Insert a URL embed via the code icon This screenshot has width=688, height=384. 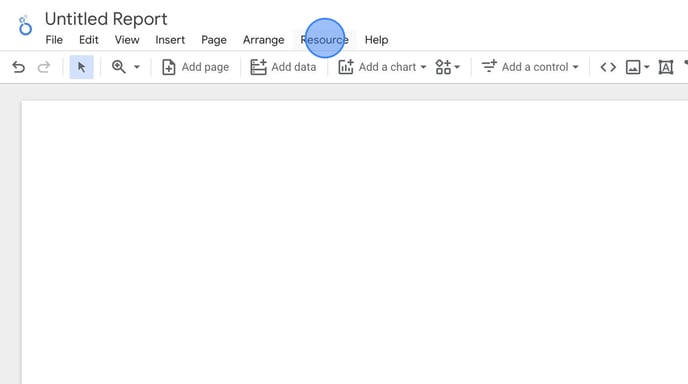tap(608, 67)
